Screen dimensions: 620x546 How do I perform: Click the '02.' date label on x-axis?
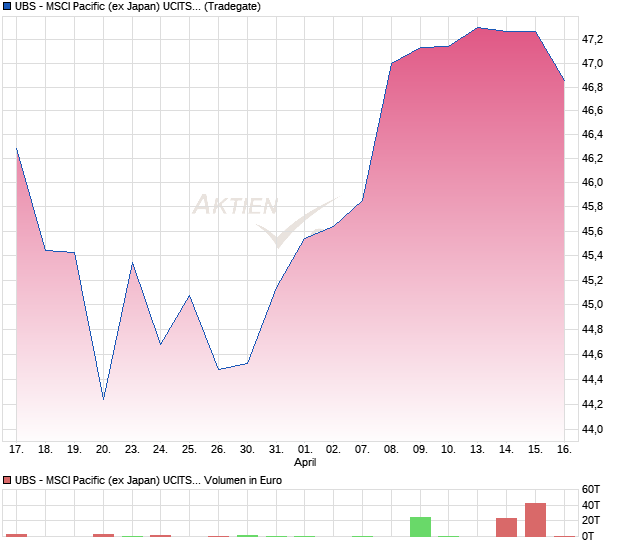point(333,450)
